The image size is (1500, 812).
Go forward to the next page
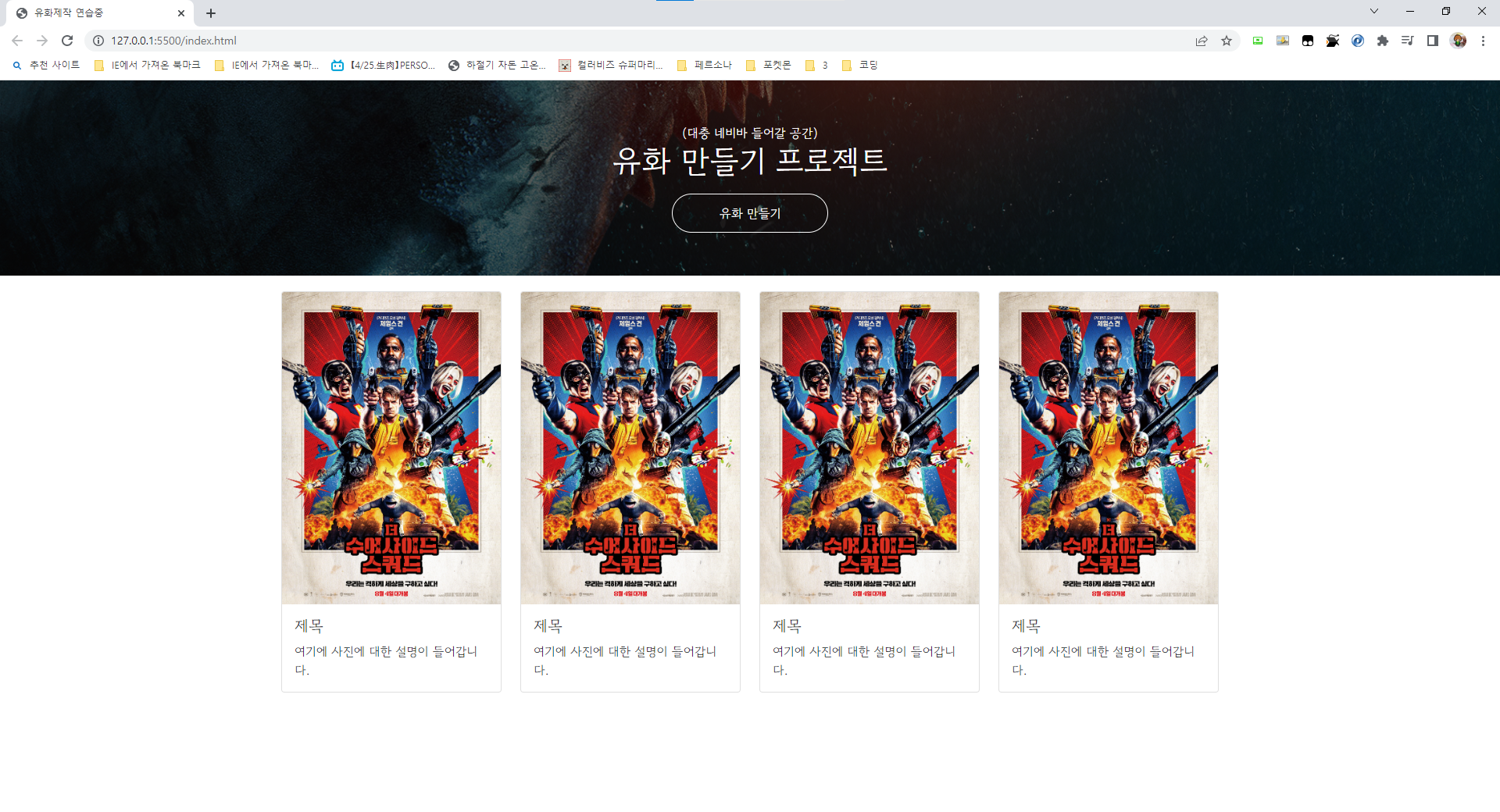42,41
